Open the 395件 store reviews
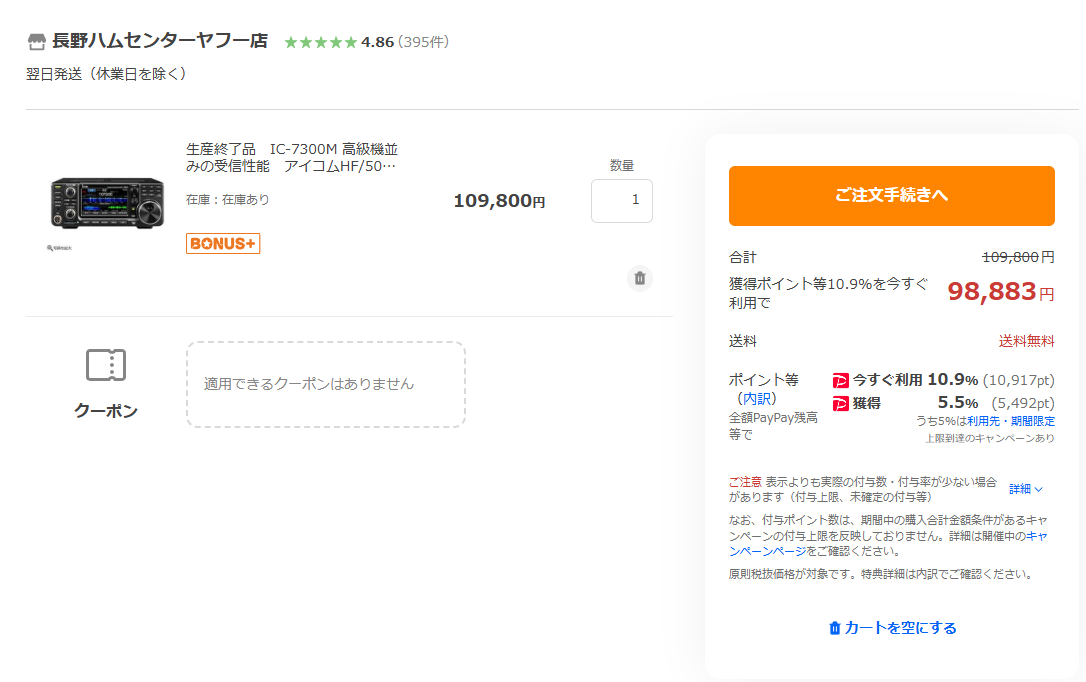1086x682 pixels. point(424,42)
